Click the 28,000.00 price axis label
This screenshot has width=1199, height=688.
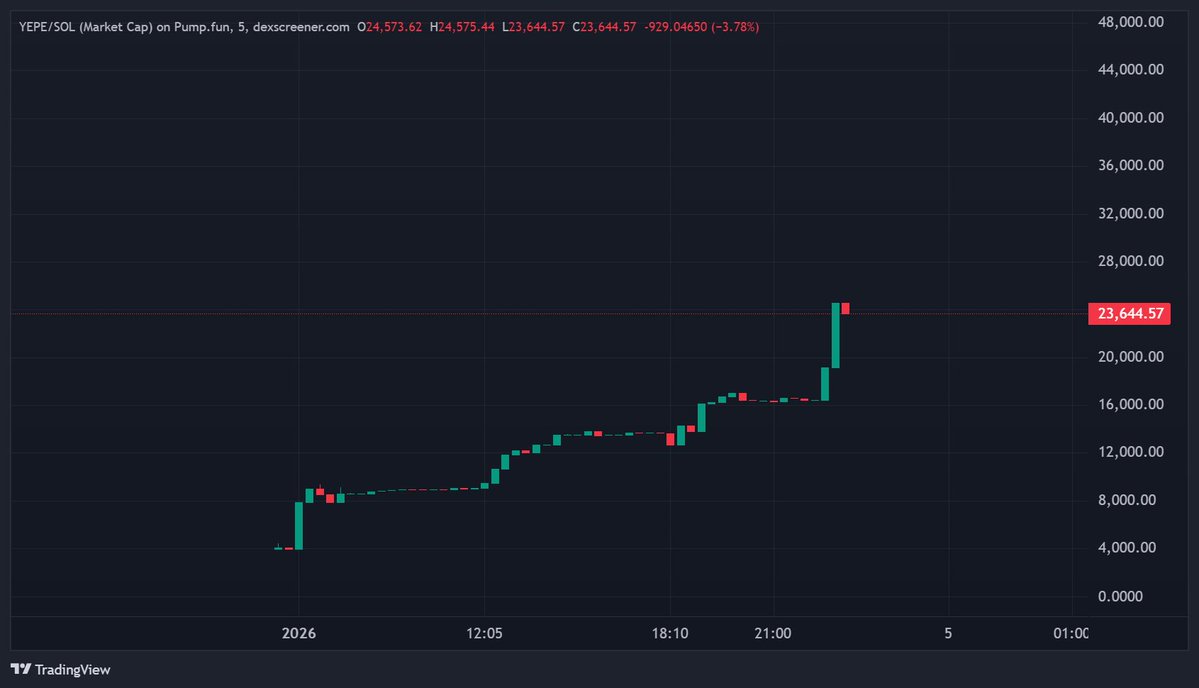(x=1130, y=261)
